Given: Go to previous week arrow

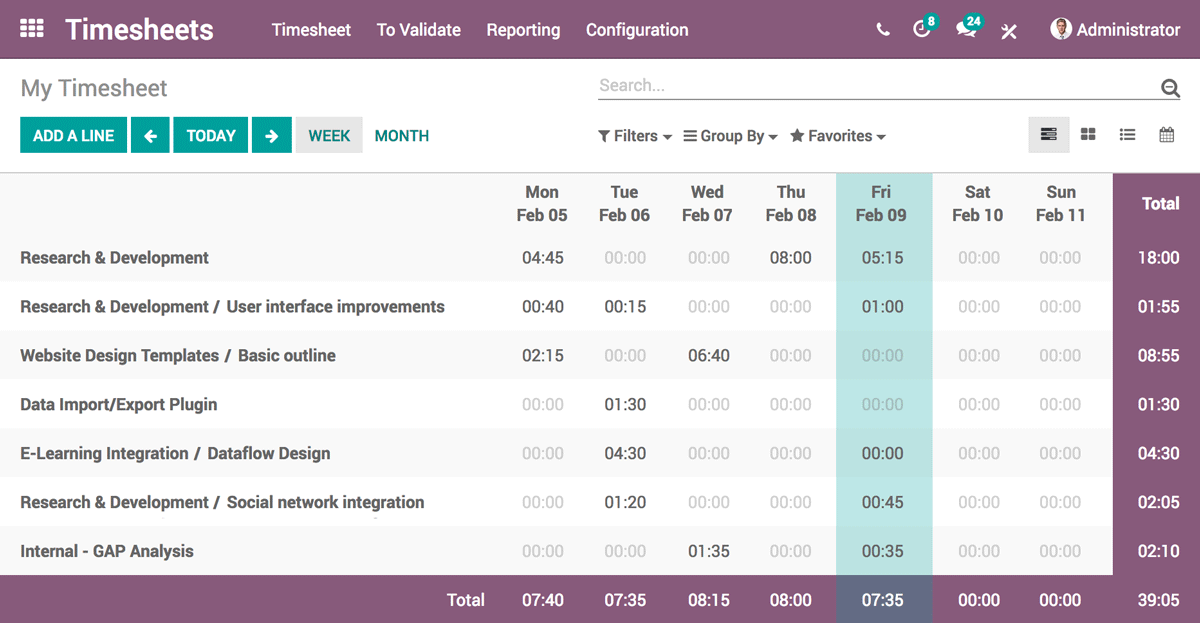Looking at the screenshot, I should (150, 136).
